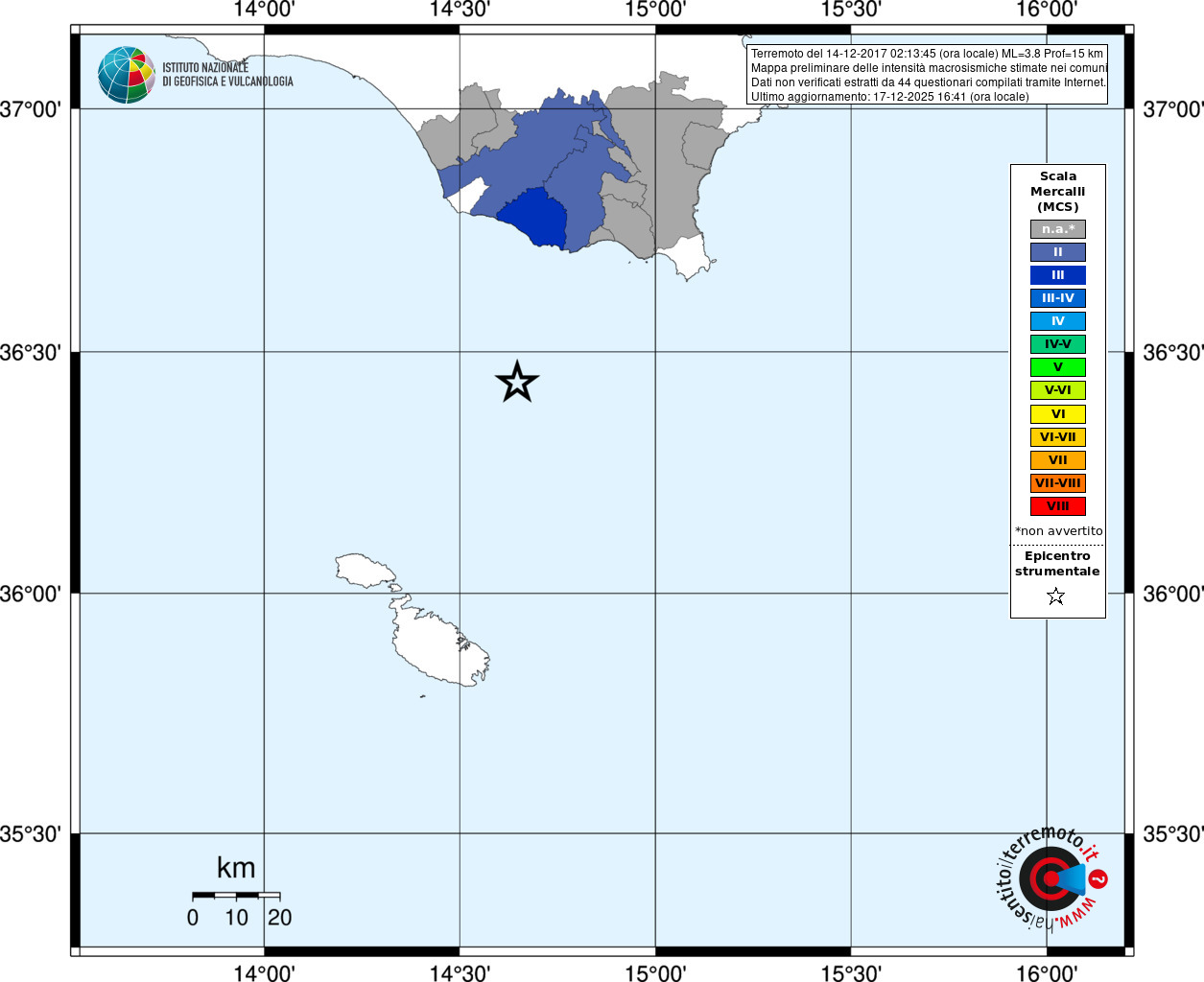Screen dimensions: 1204x982
Task: Click top axis label 16°00'
Action: 1047,10
